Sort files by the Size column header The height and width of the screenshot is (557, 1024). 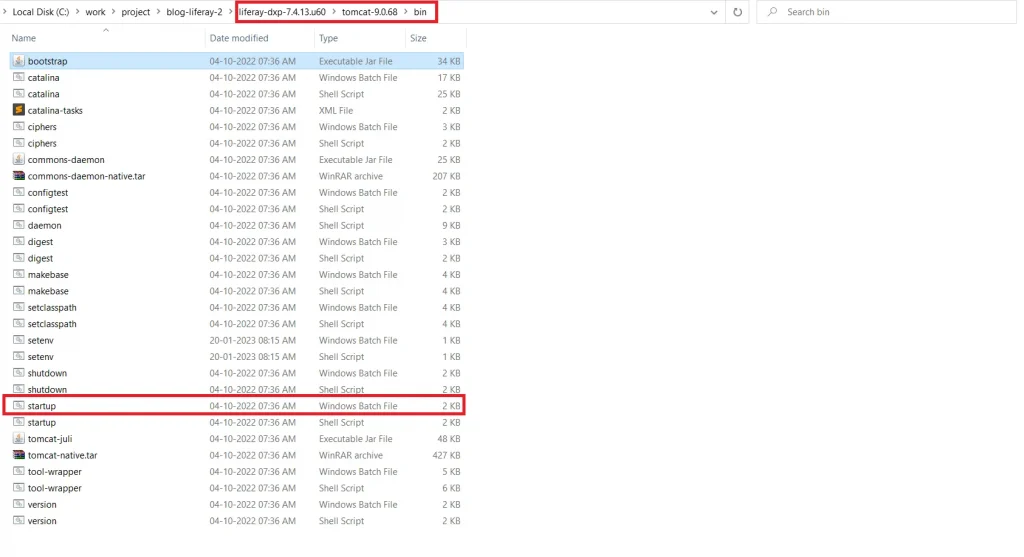click(x=418, y=38)
